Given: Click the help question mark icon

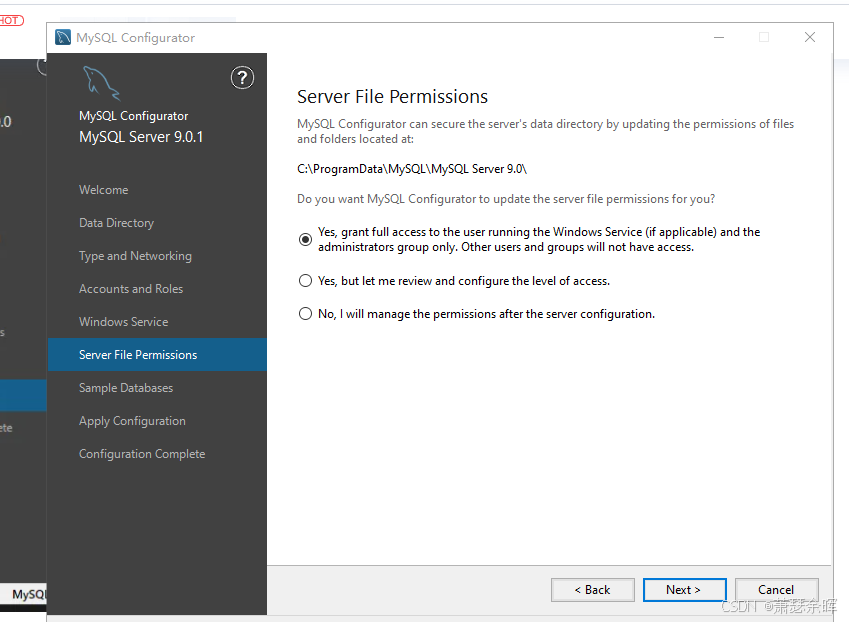Looking at the screenshot, I should click(242, 77).
